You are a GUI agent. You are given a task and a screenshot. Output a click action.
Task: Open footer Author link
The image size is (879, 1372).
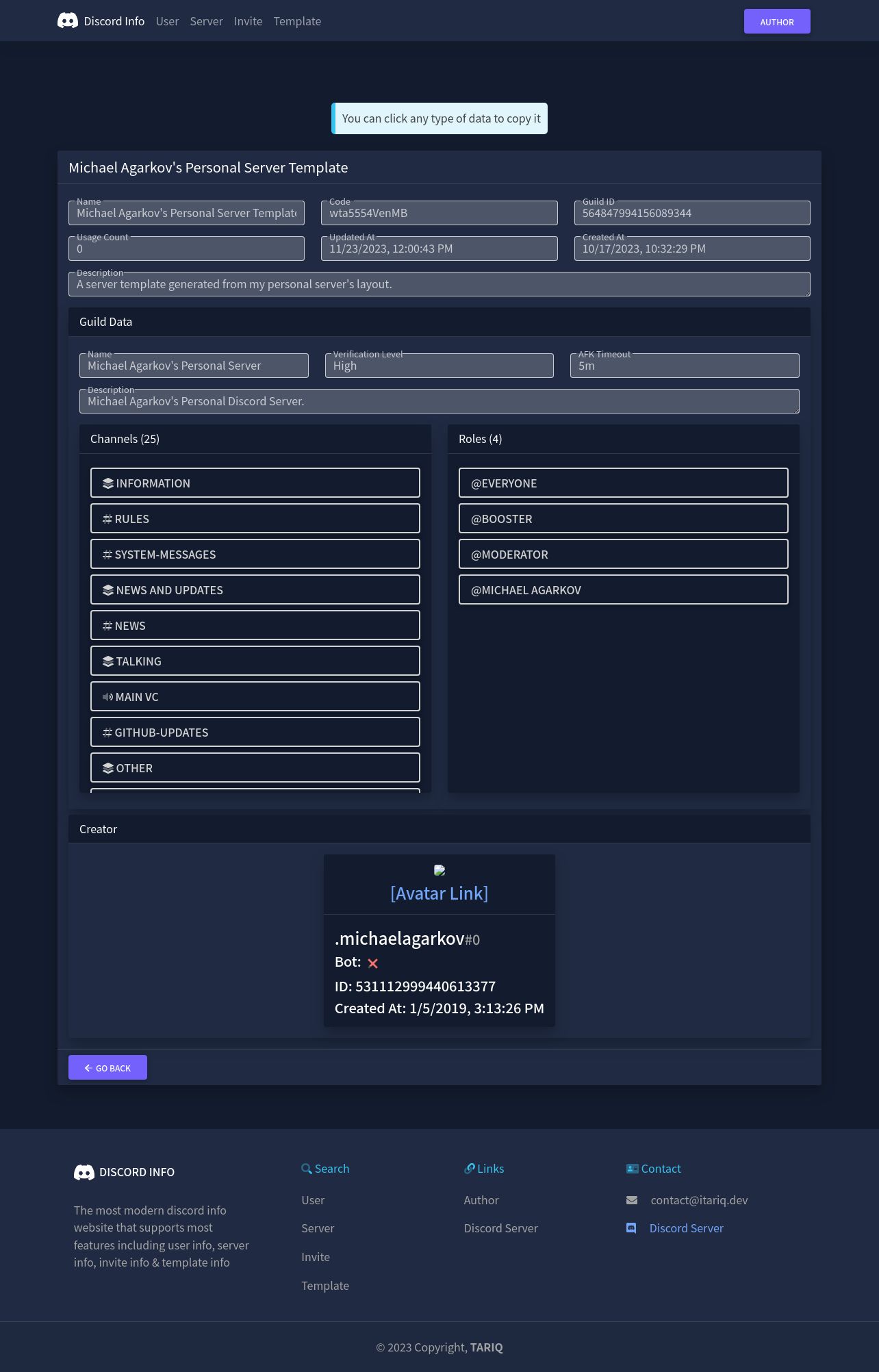pyautogui.click(x=481, y=1200)
